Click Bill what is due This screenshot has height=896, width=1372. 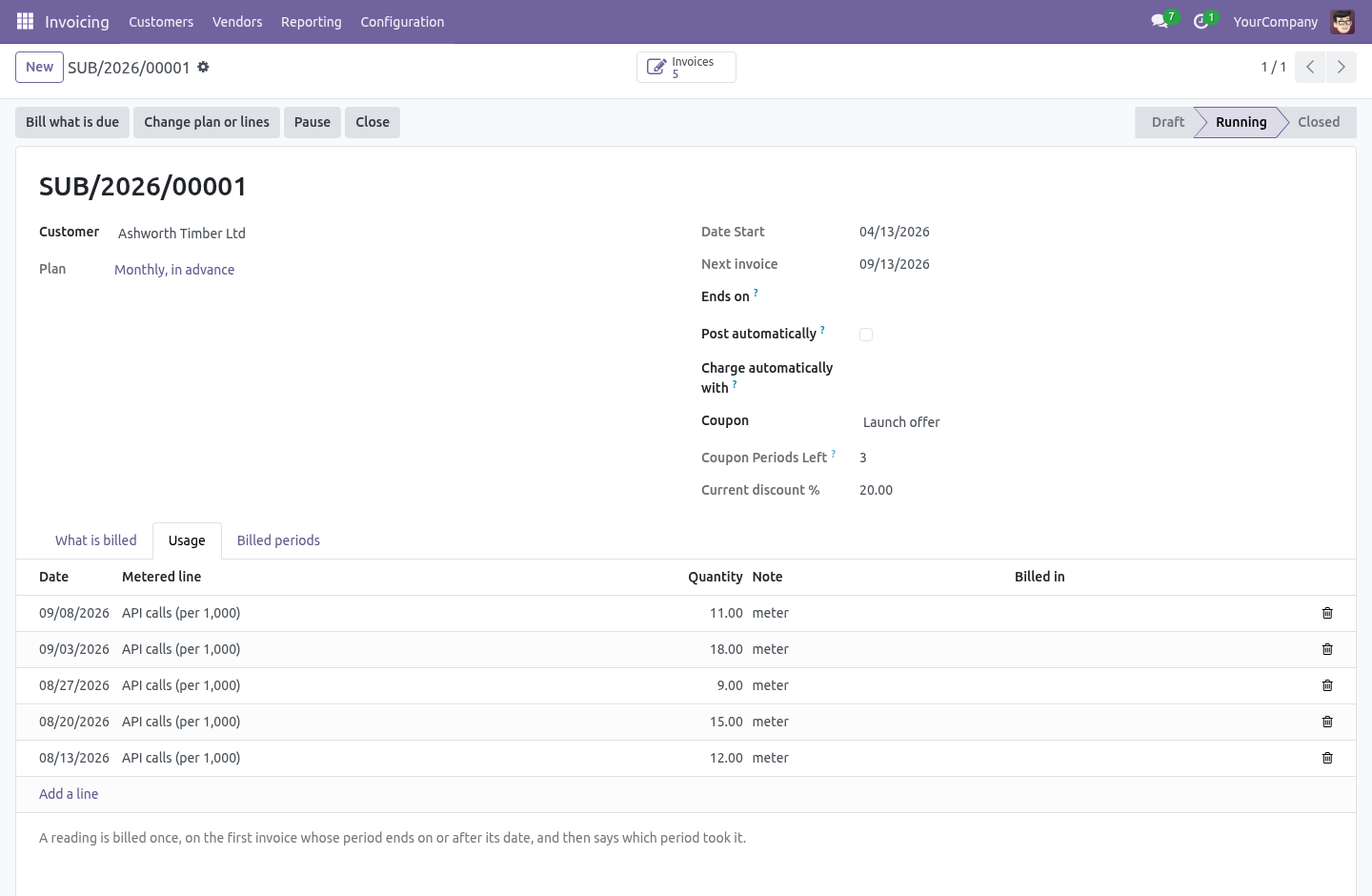72,122
